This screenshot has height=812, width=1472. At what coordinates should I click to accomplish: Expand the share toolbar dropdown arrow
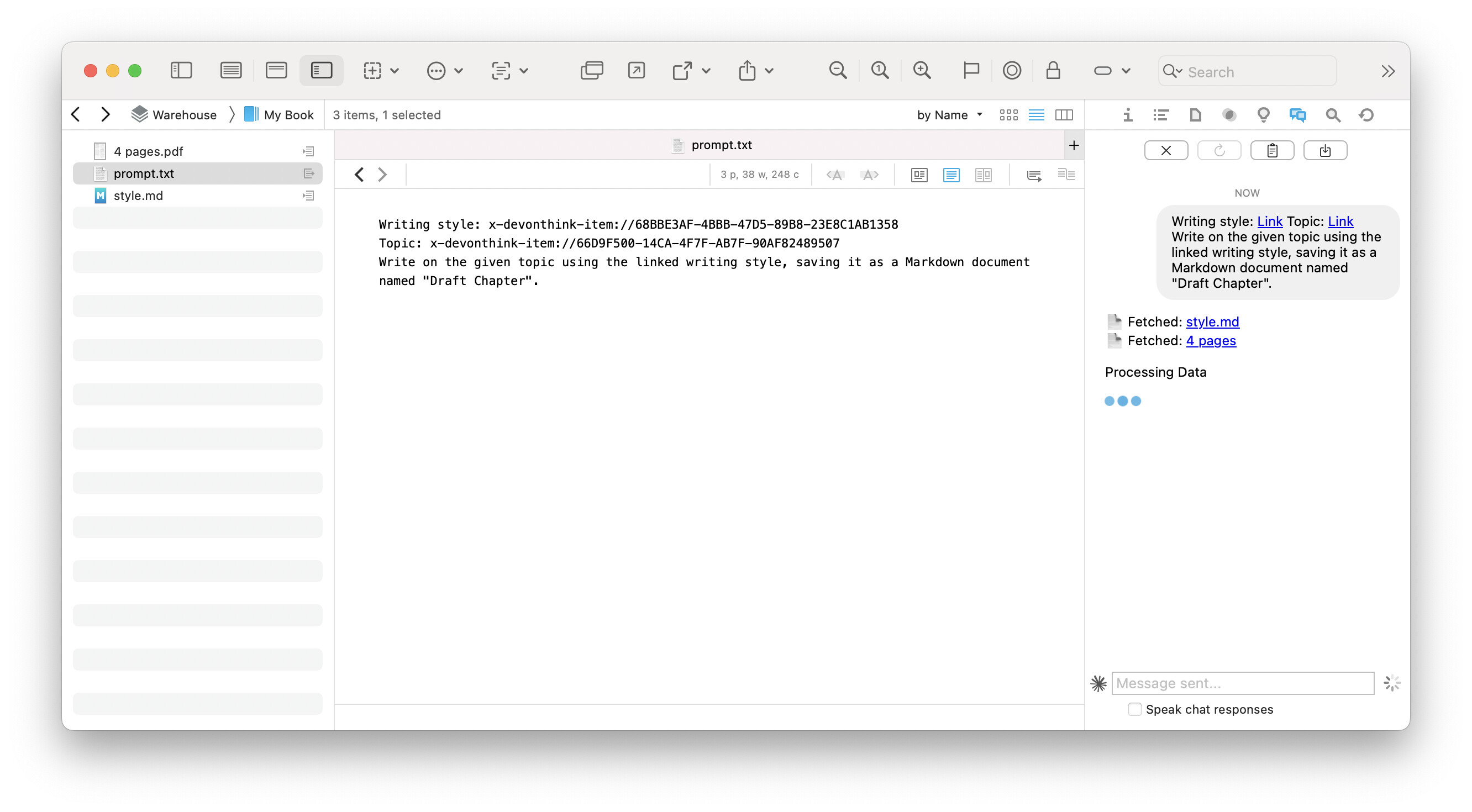pyautogui.click(x=770, y=71)
